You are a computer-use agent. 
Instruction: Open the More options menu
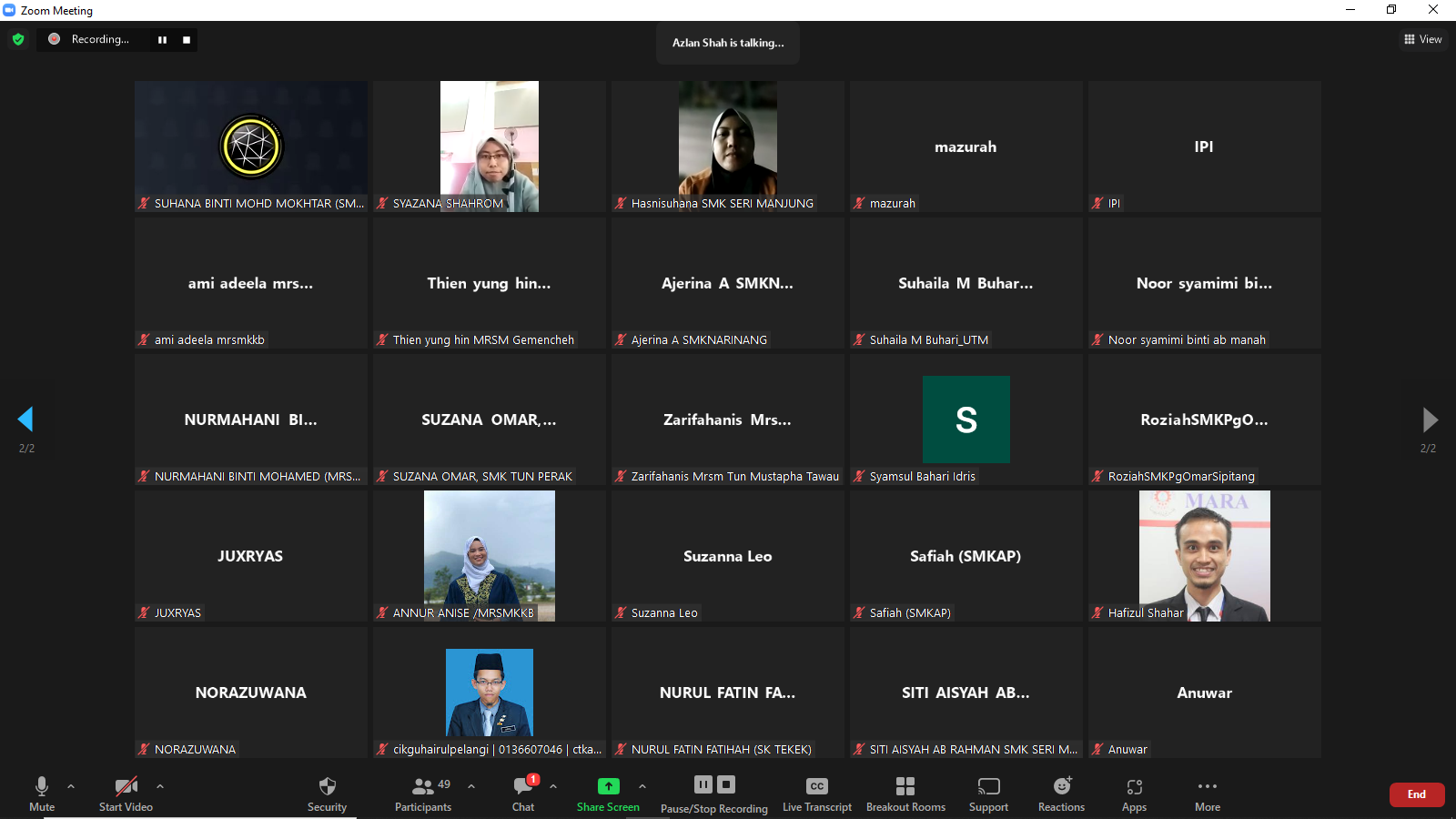click(x=1208, y=787)
